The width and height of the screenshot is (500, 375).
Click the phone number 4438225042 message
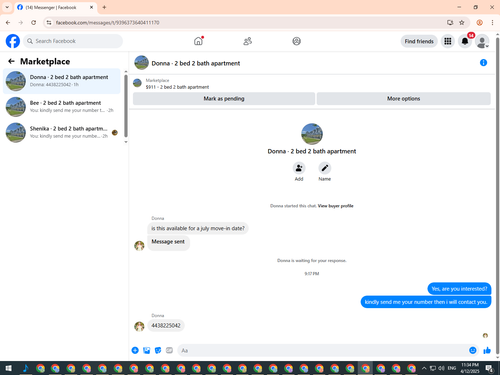click(166, 325)
